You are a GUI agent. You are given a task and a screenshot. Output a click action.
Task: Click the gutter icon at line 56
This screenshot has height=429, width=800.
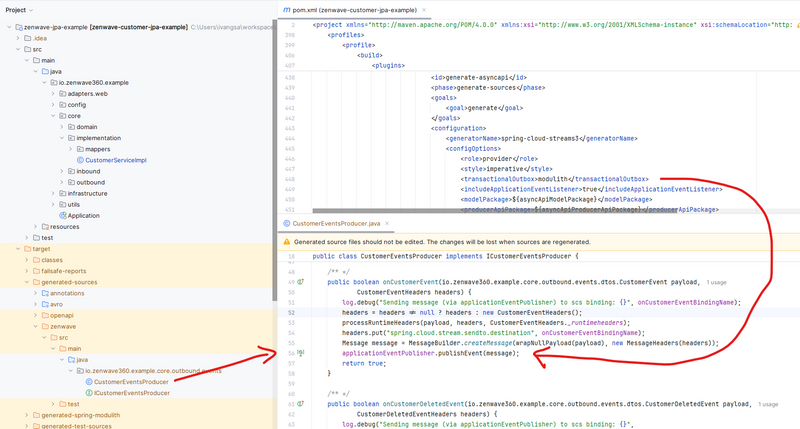pos(299,352)
